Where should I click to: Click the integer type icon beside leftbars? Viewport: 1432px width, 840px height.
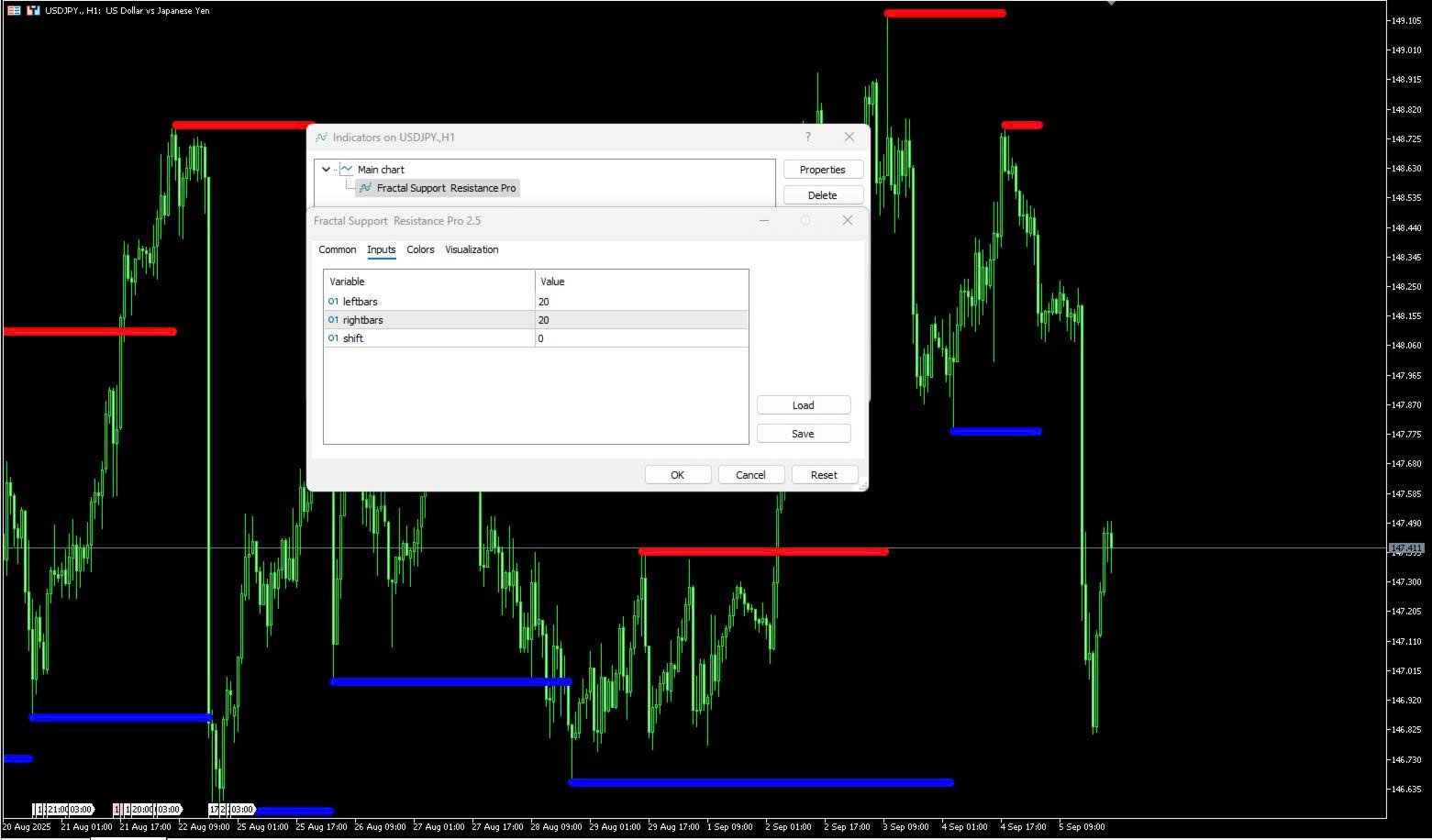click(333, 302)
